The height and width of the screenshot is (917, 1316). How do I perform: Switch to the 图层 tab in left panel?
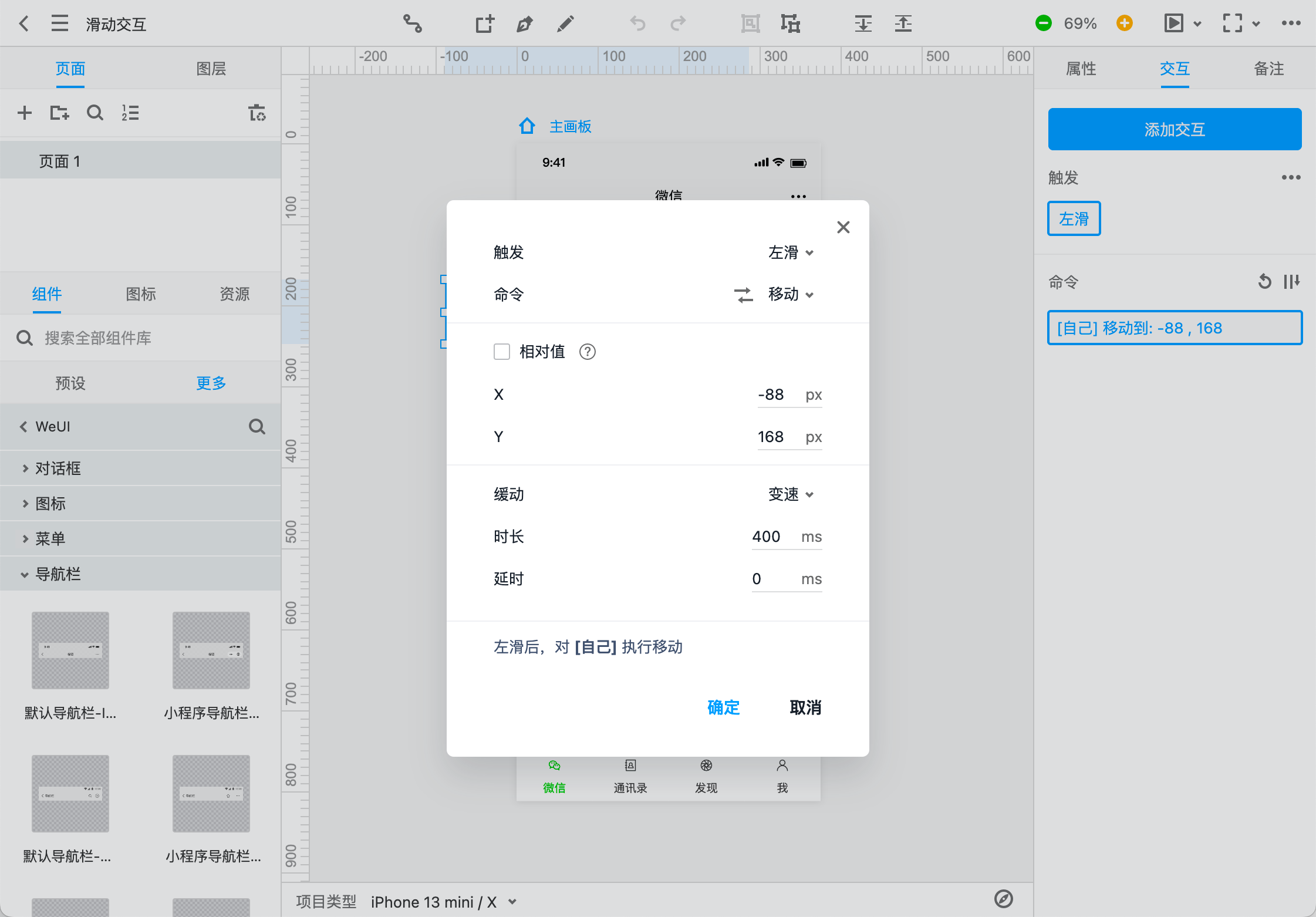coord(211,69)
